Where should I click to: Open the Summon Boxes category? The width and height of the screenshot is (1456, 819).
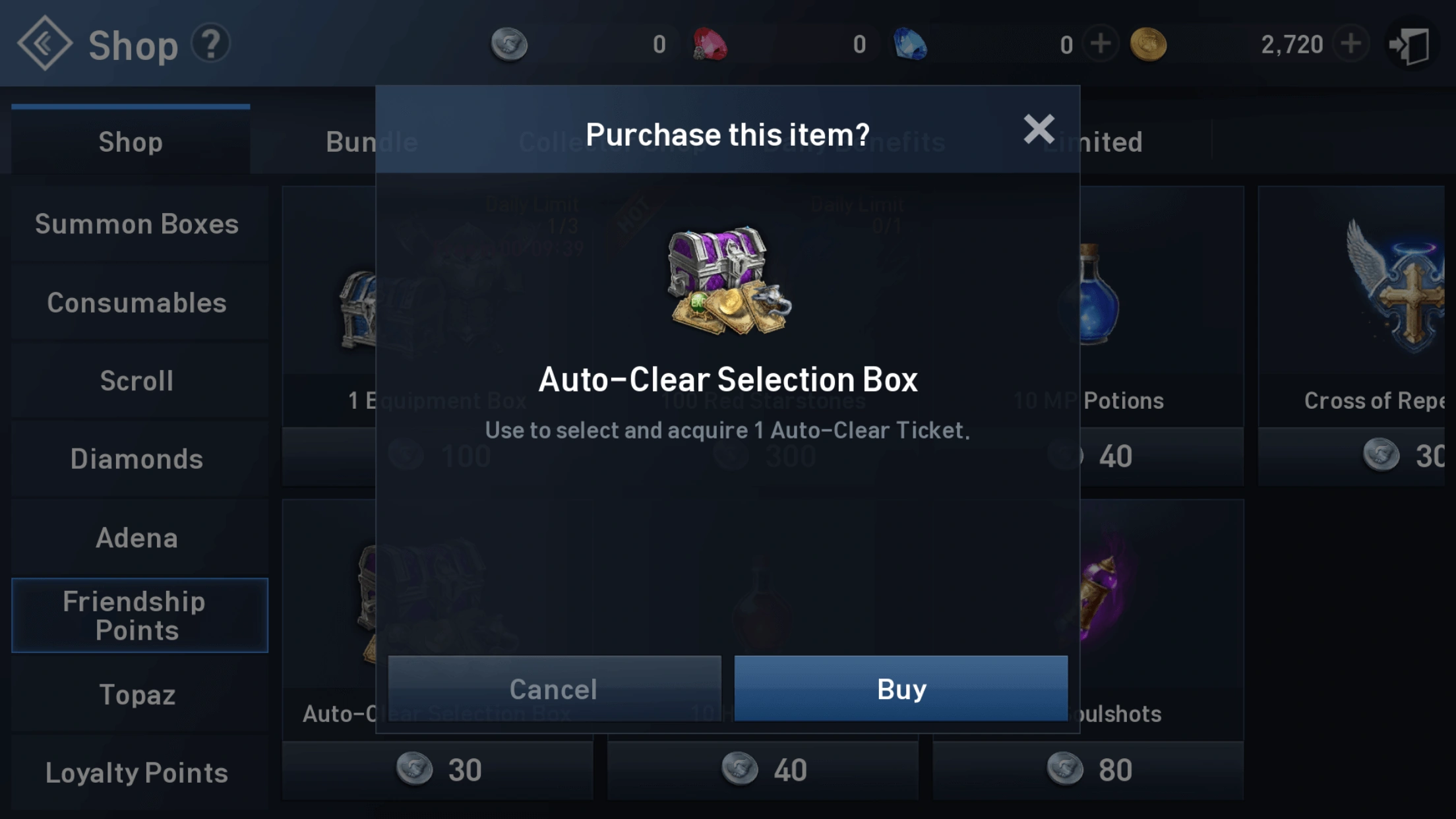point(137,224)
